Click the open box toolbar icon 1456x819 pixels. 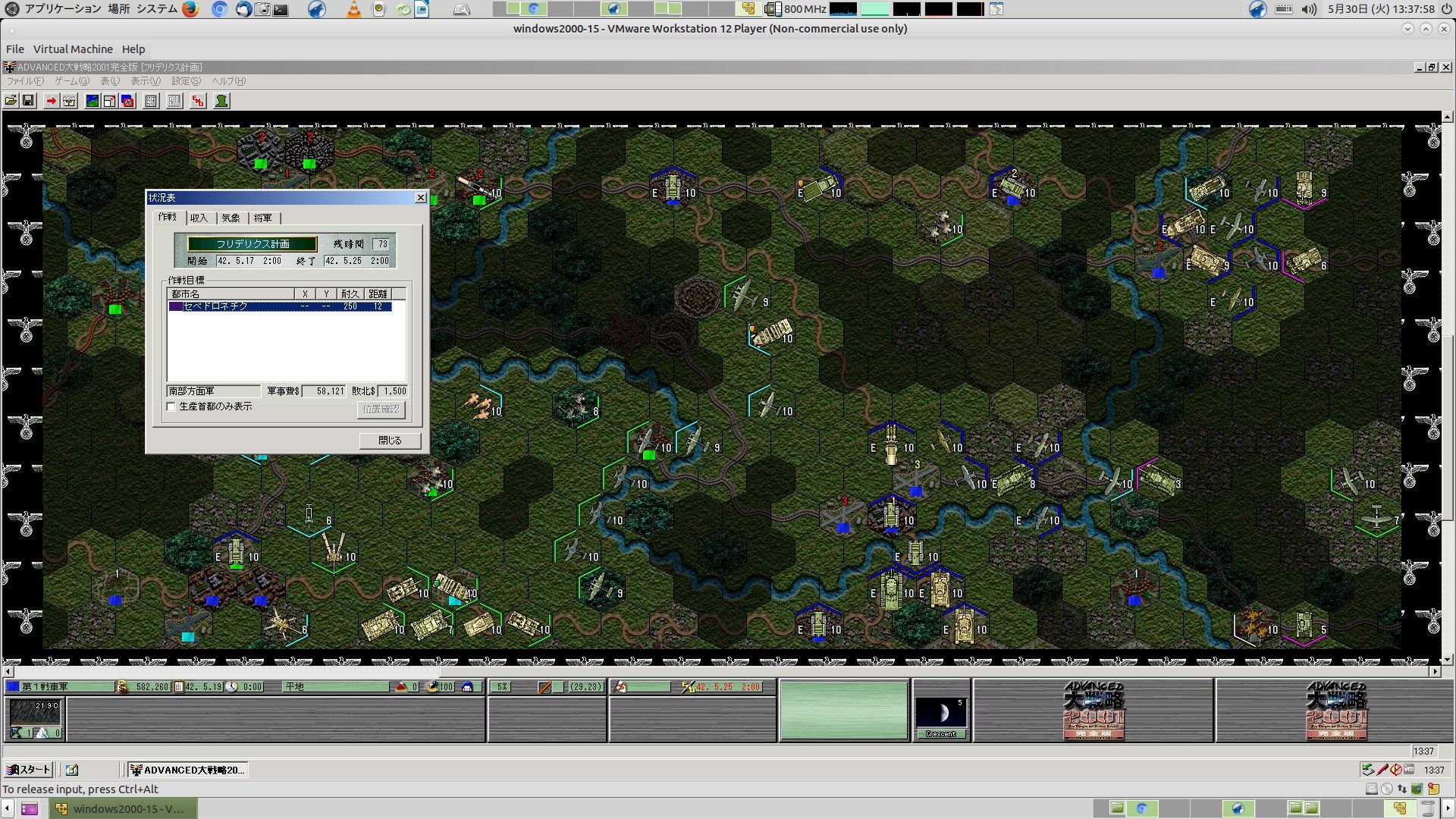[x=69, y=101]
